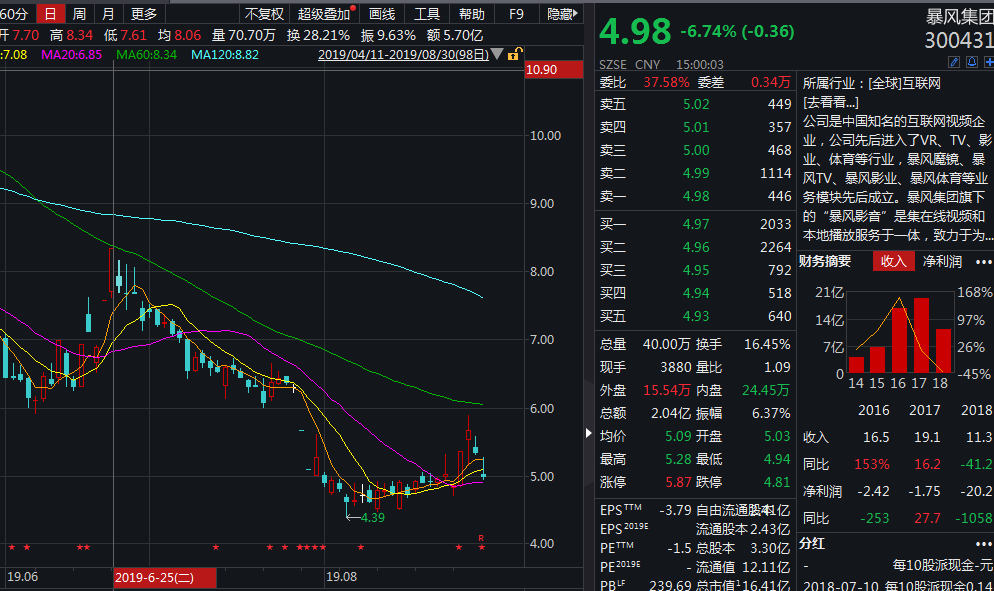Click the [去看看...] link
Image resolution: width=994 pixels, height=591 pixels.
point(830,102)
